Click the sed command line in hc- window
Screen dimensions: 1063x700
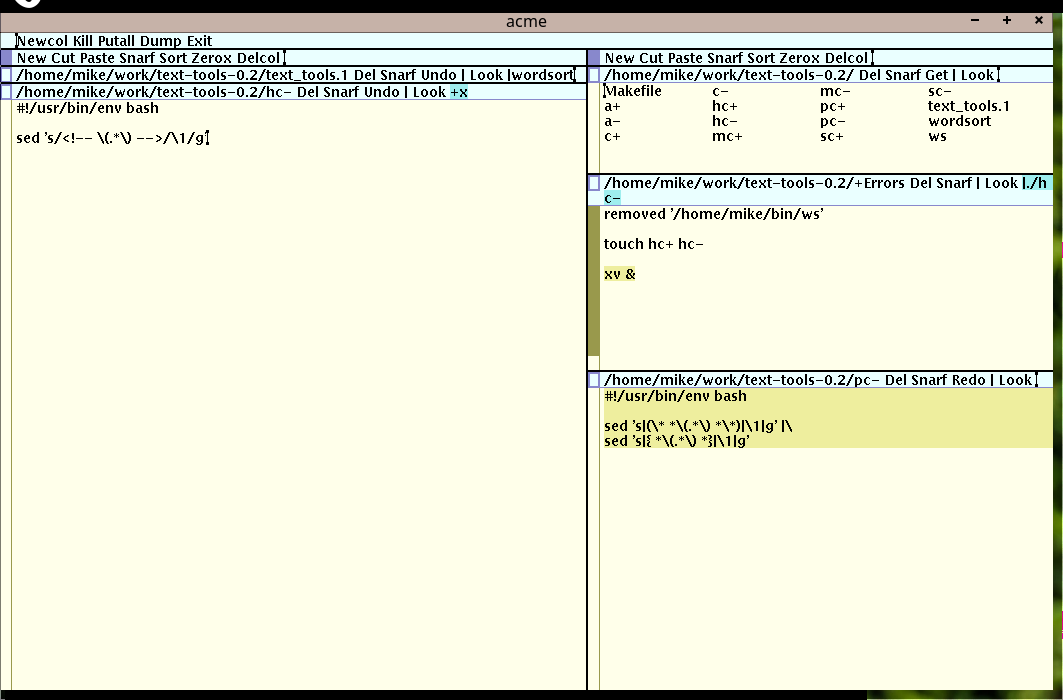[x=112, y=138]
